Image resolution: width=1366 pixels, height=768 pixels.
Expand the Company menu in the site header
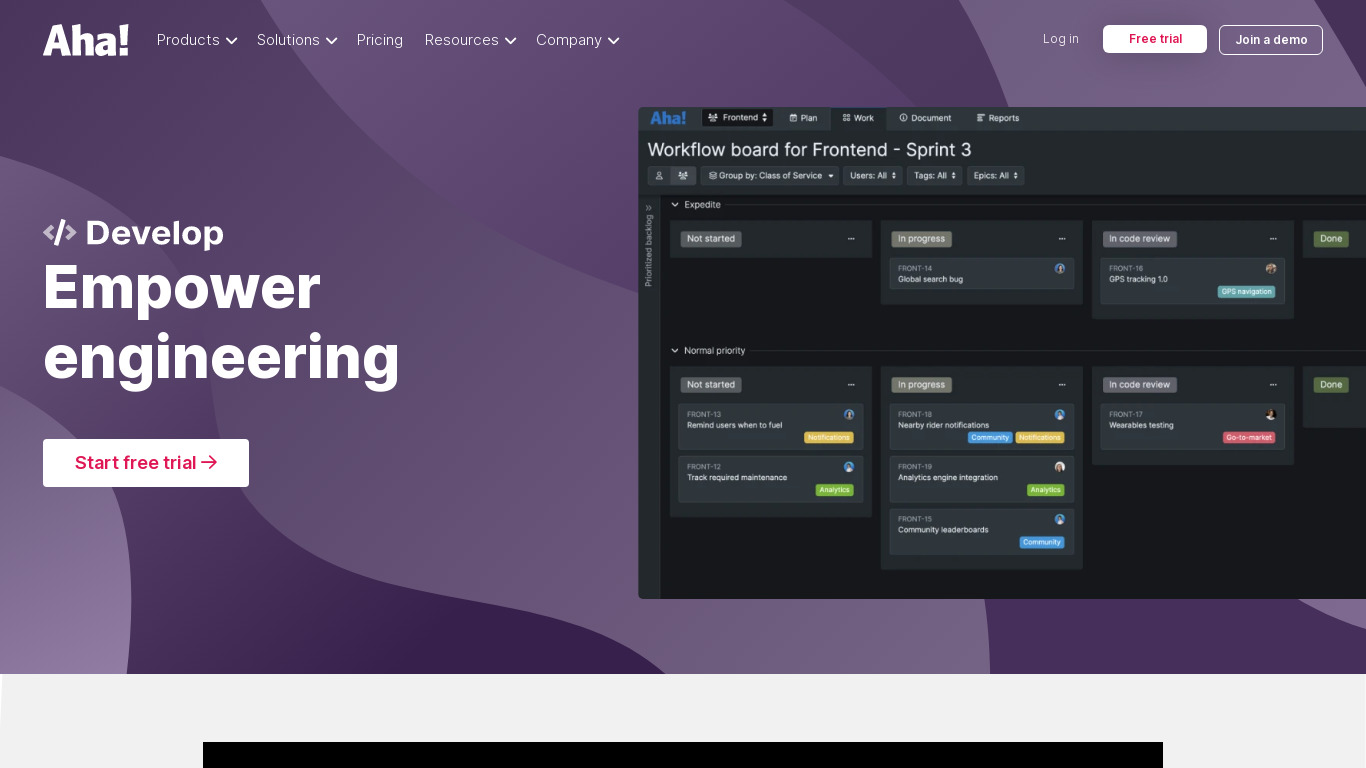pos(578,40)
